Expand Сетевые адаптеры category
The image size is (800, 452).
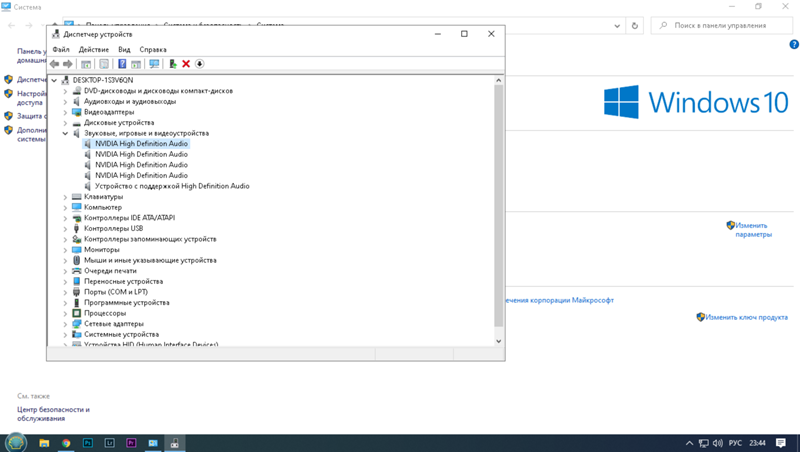[x=65, y=324]
